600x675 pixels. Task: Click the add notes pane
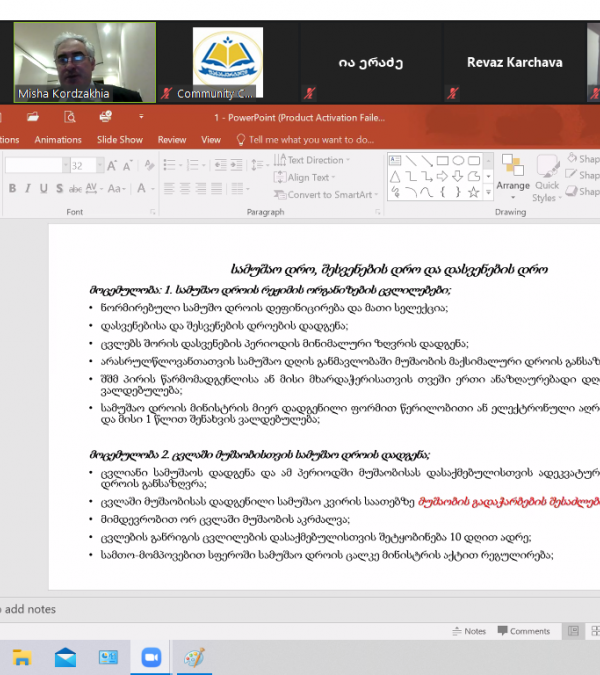(300, 609)
